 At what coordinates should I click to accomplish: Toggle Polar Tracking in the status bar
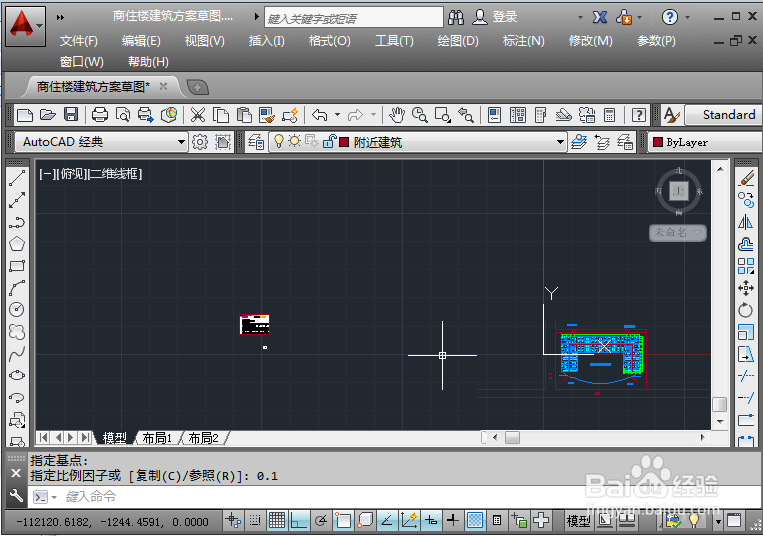click(x=321, y=521)
